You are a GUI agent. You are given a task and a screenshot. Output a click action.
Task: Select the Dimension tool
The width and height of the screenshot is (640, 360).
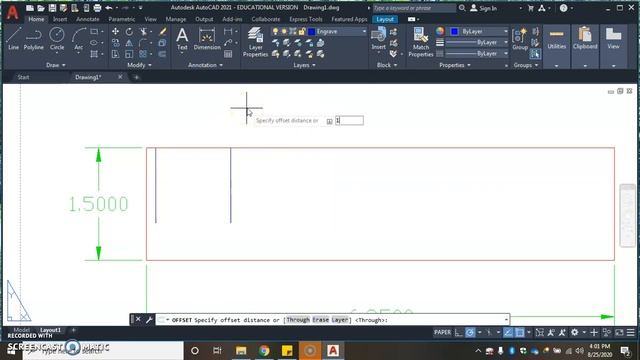(x=207, y=39)
